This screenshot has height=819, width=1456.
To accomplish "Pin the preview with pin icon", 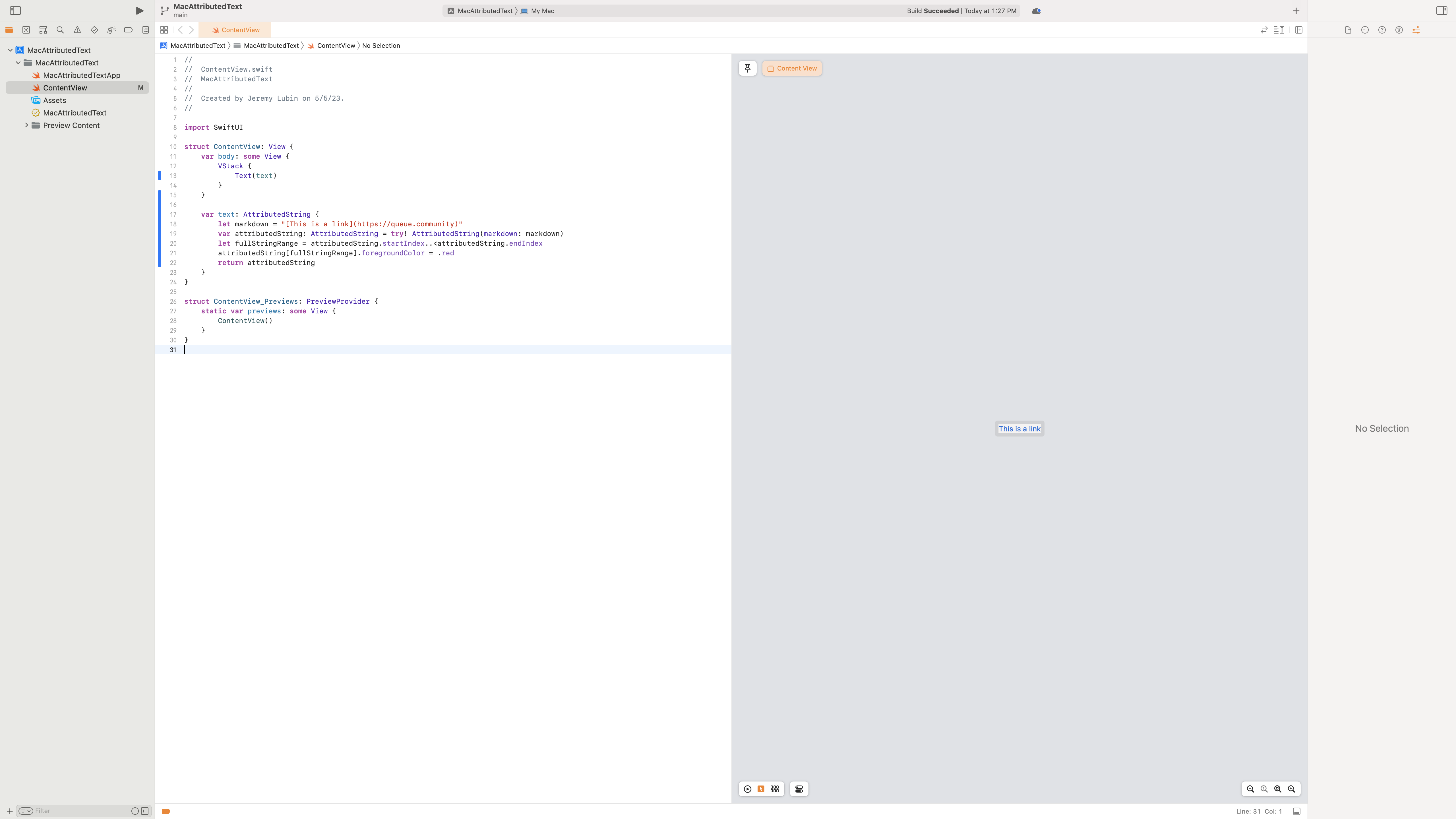I will point(747,68).
